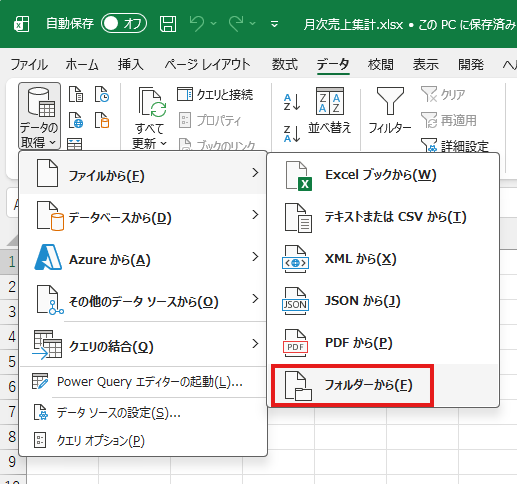Click the JSON file icon
The width and height of the screenshot is (517, 484).
pyautogui.click(x=295, y=301)
